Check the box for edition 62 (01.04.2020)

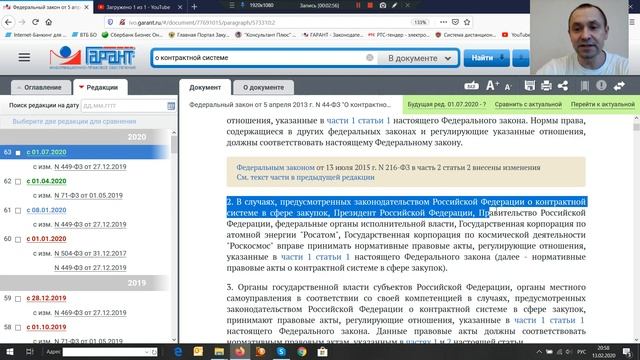pyautogui.click(x=18, y=182)
